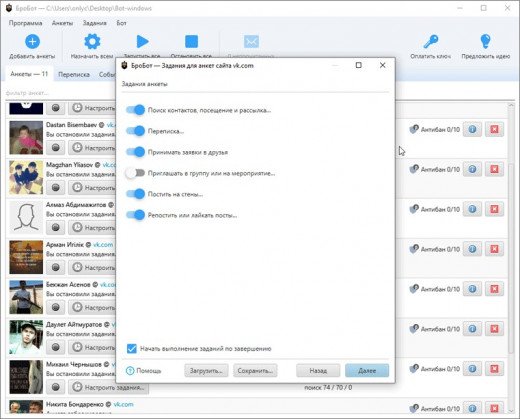The height and width of the screenshot is (419, 520).
Task: Click record button in Михаил Чернышов row
Action: click(x=56, y=387)
